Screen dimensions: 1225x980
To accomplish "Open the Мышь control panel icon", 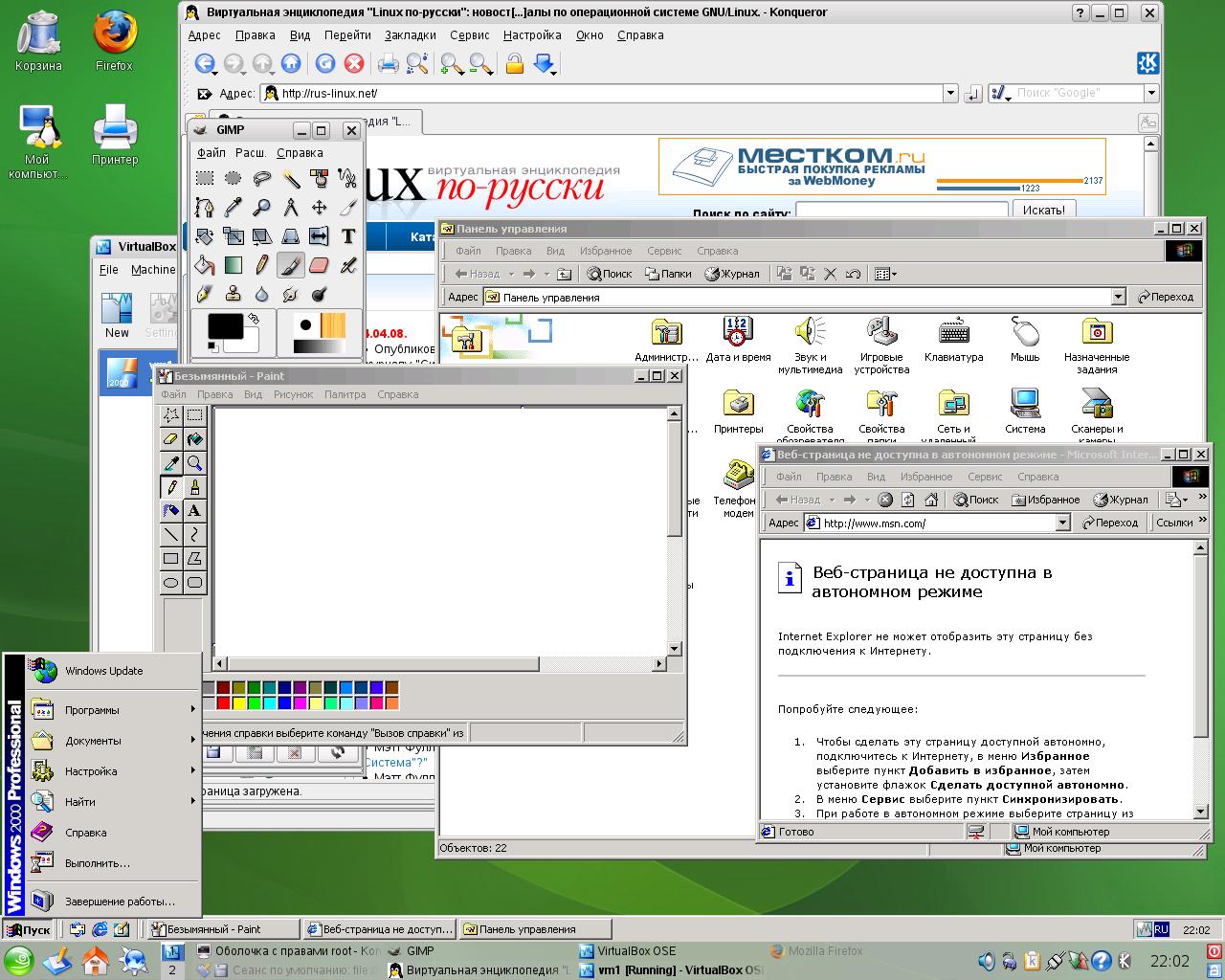I will [1025, 339].
